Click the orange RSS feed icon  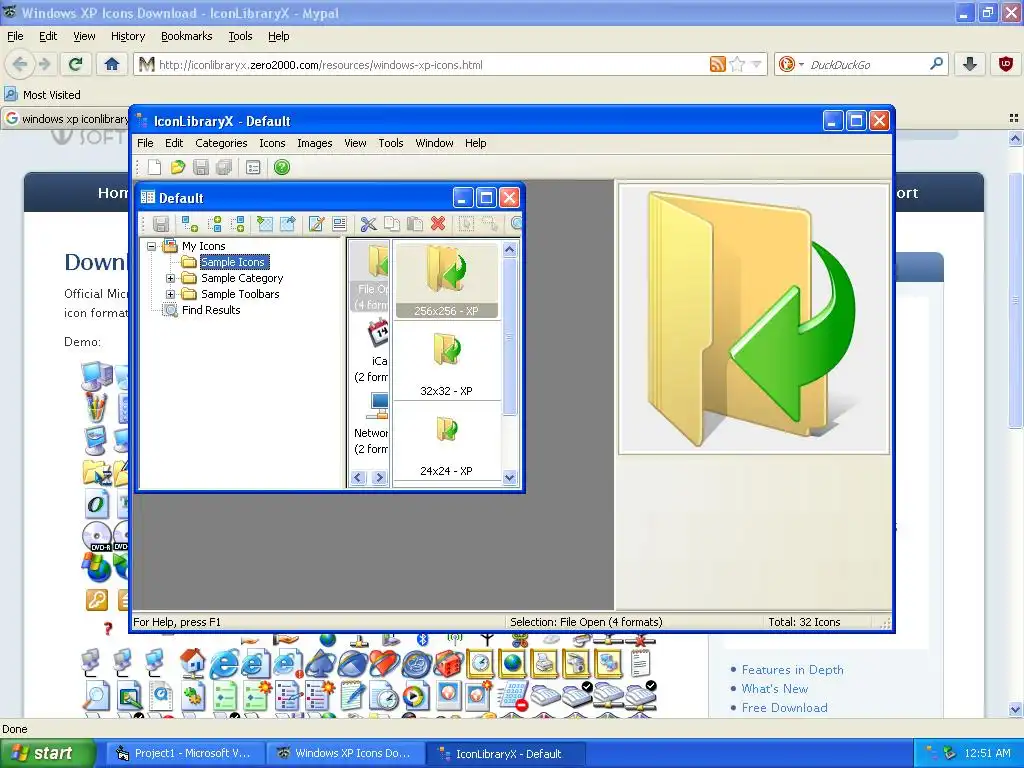pos(718,64)
